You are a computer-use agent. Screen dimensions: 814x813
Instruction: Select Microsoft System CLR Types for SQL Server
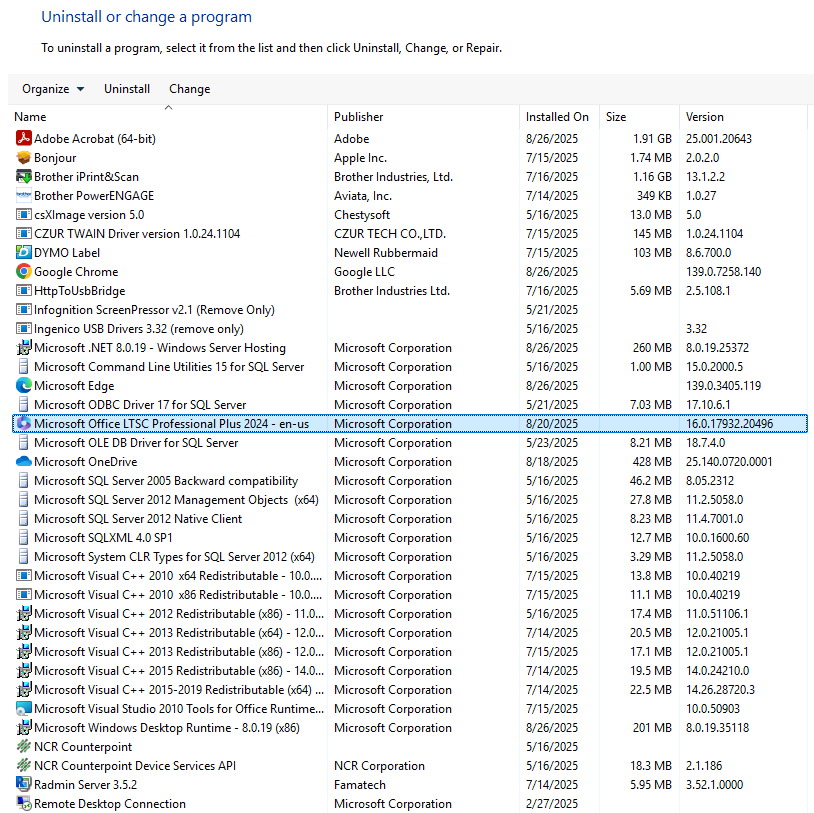[x=410, y=557]
